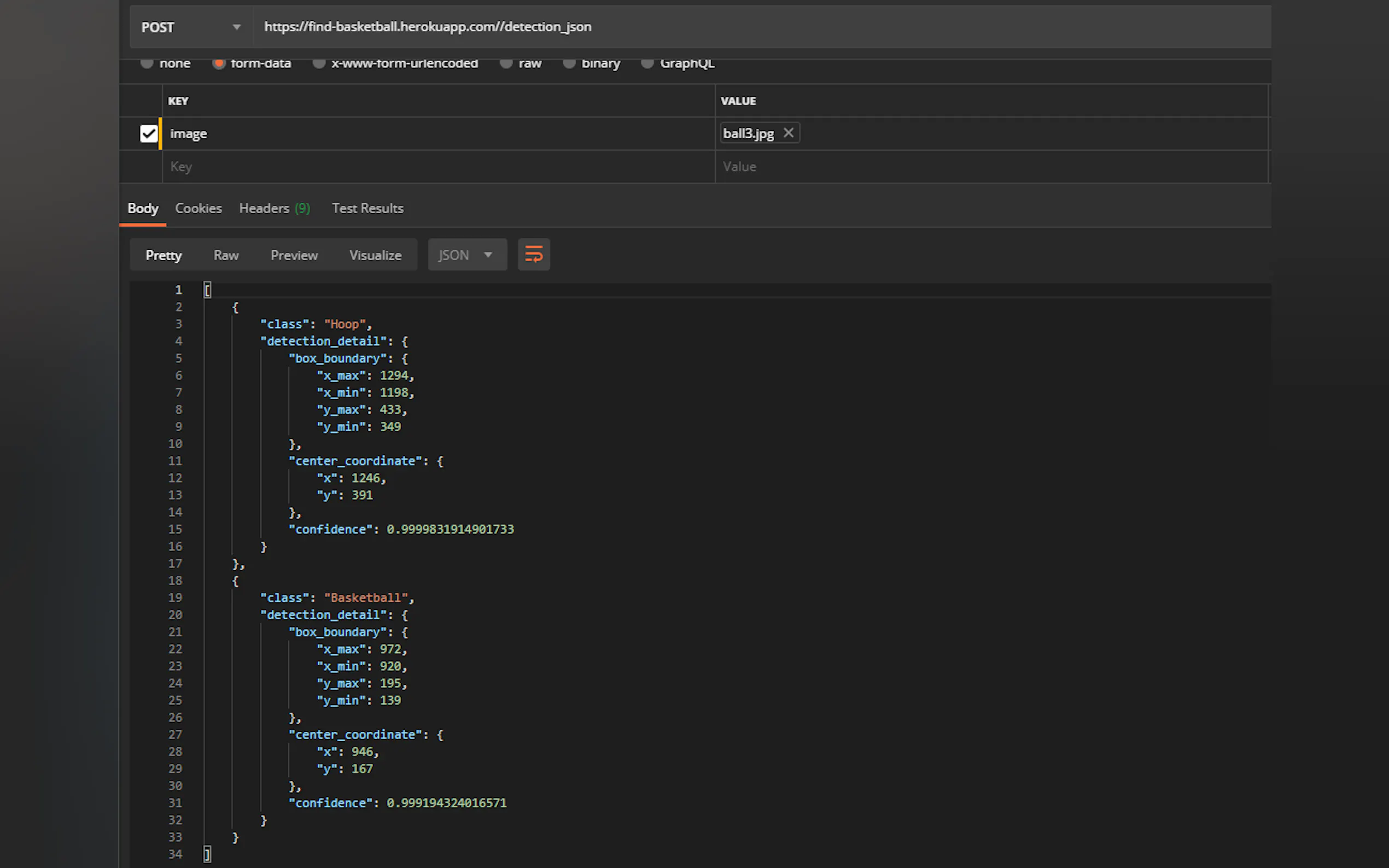
Task: Click the KEY column header
Action: click(x=178, y=101)
